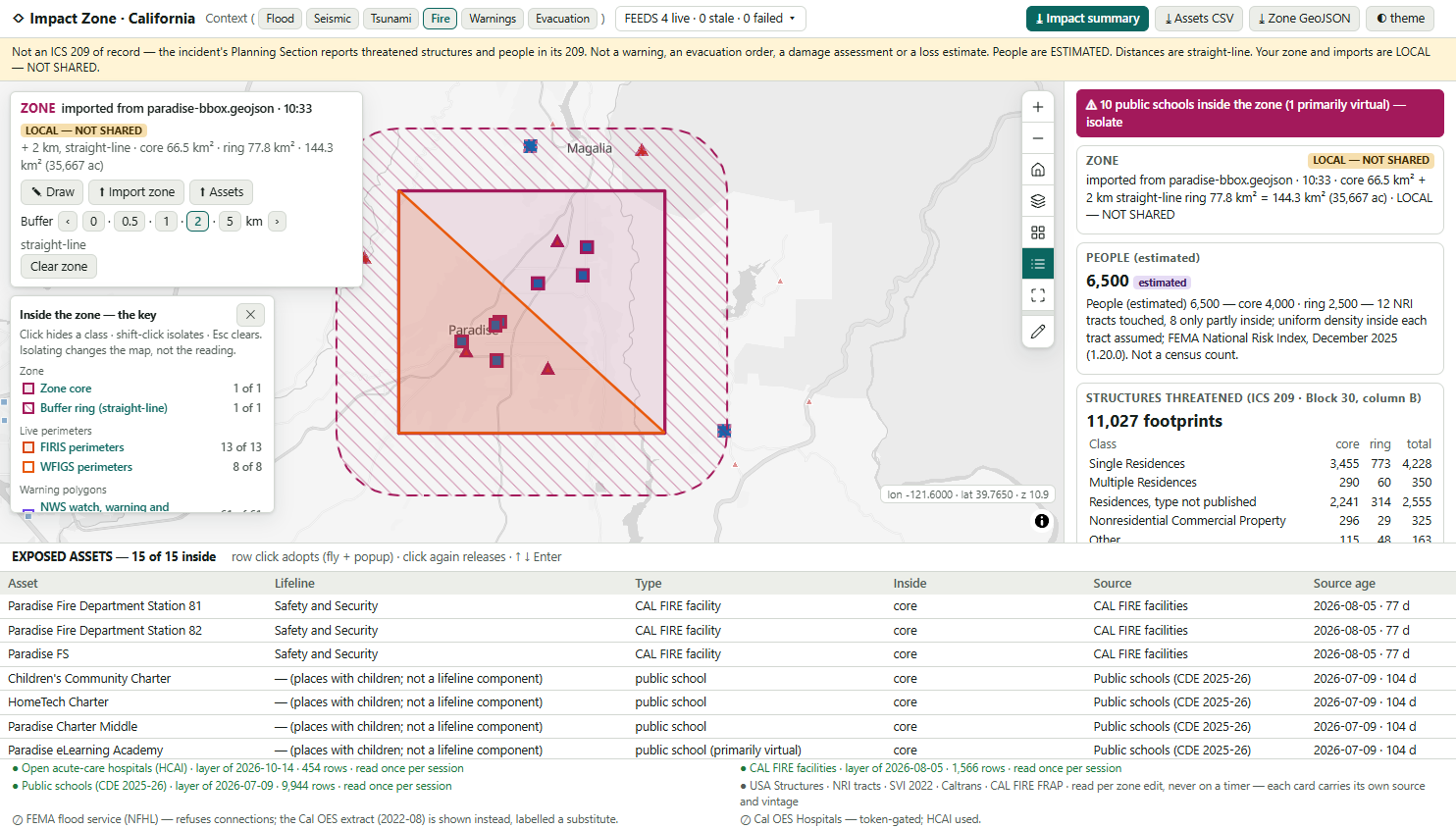
Task: Toggle the legend list icon on map
Action: click(x=1038, y=264)
